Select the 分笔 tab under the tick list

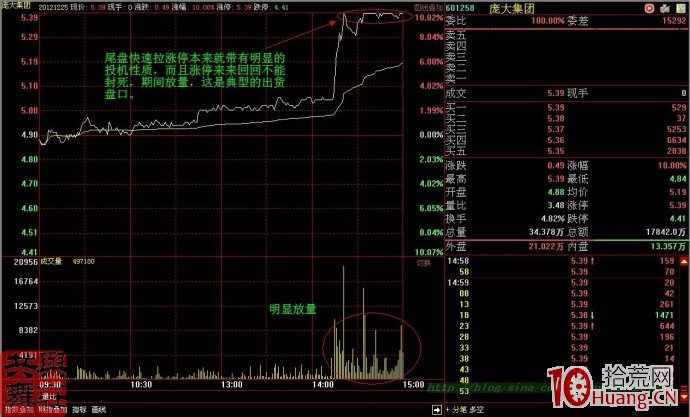[459, 410]
